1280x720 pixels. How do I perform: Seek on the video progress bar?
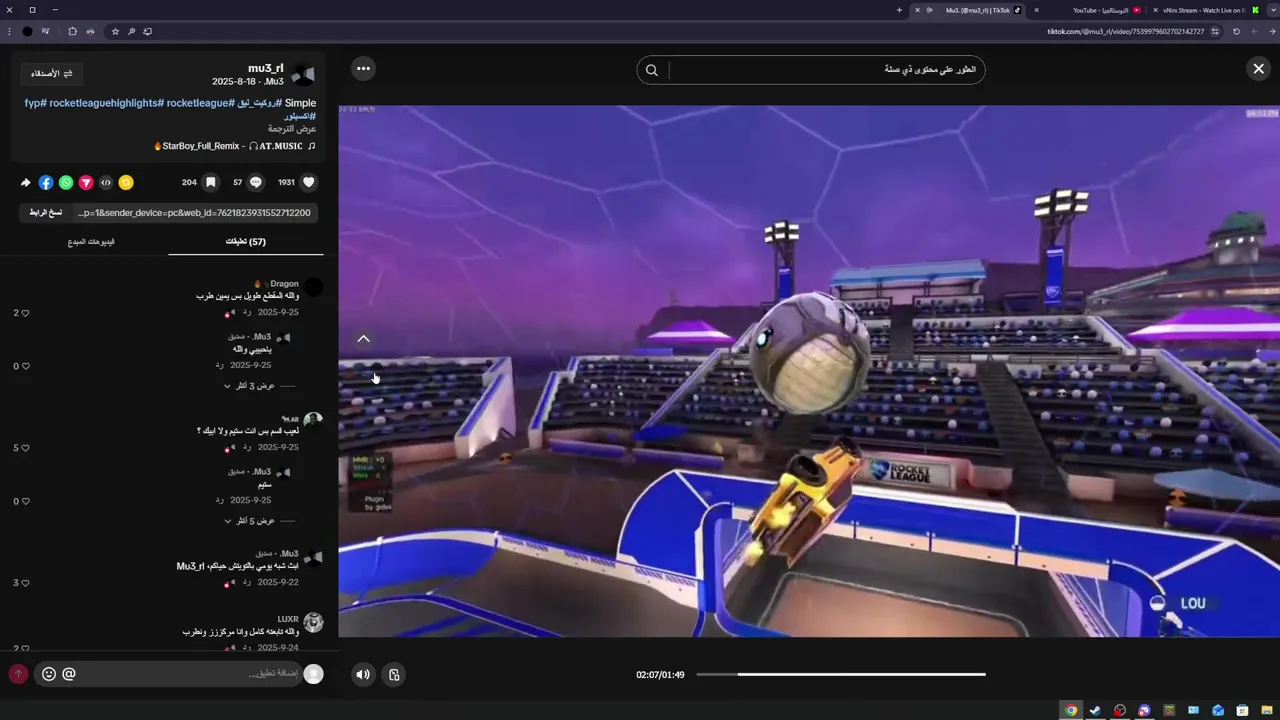coord(840,674)
